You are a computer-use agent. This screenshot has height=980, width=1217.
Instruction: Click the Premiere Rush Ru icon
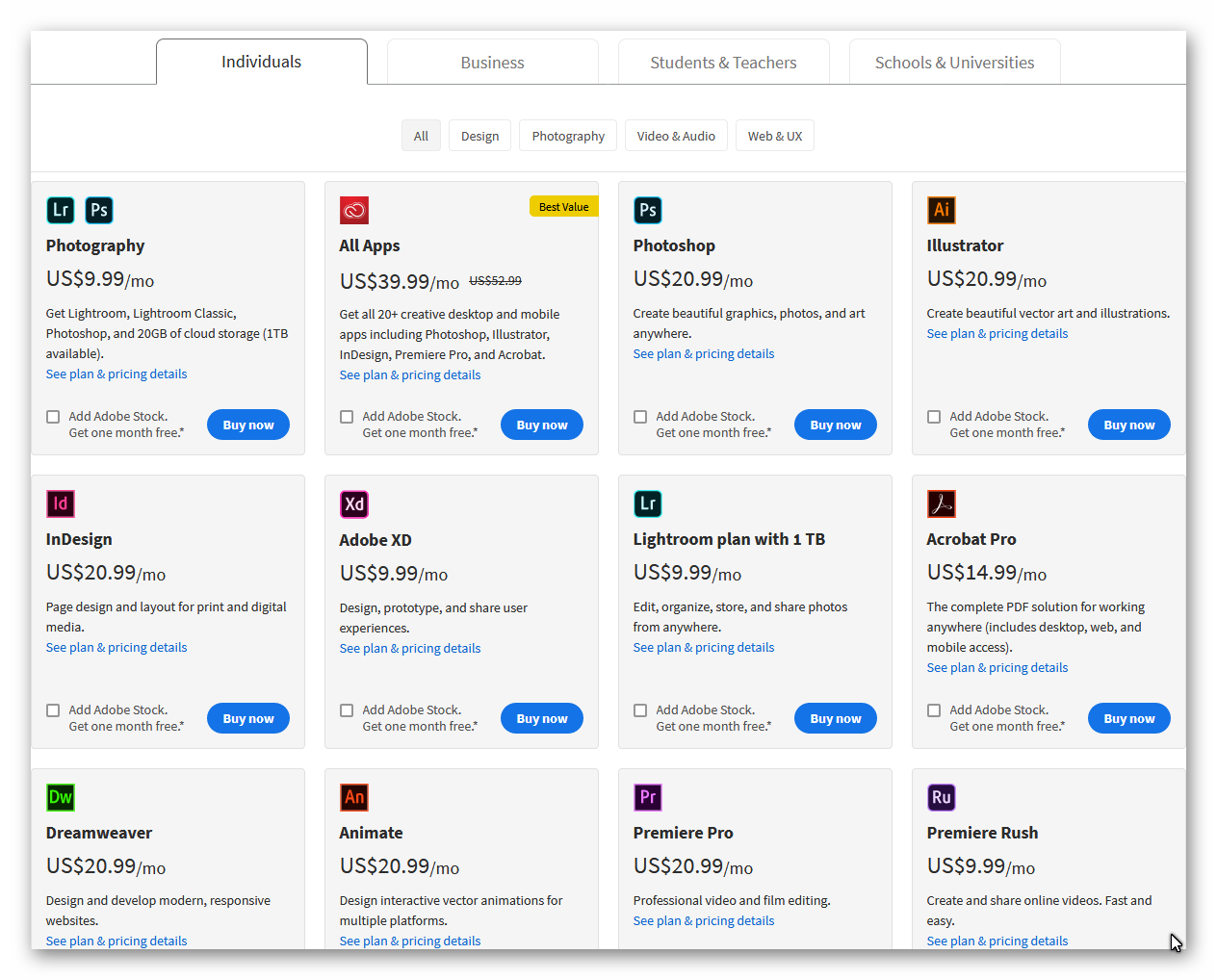(x=941, y=797)
